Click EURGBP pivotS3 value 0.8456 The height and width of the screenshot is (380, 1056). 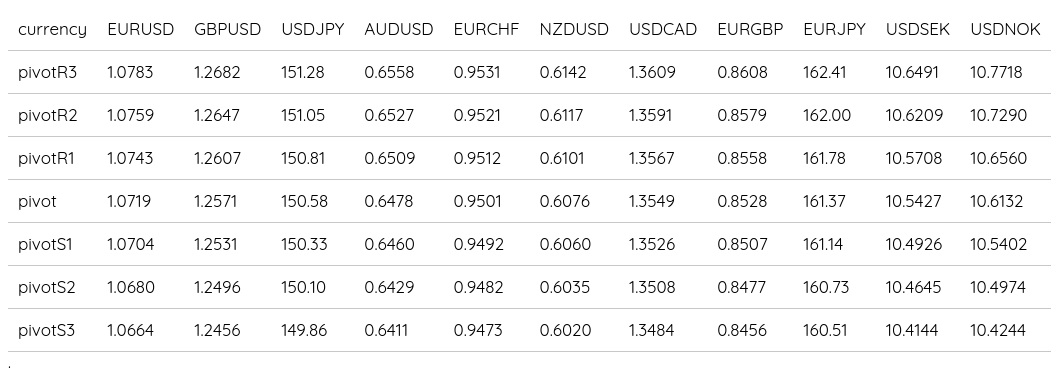click(x=741, y=331)
